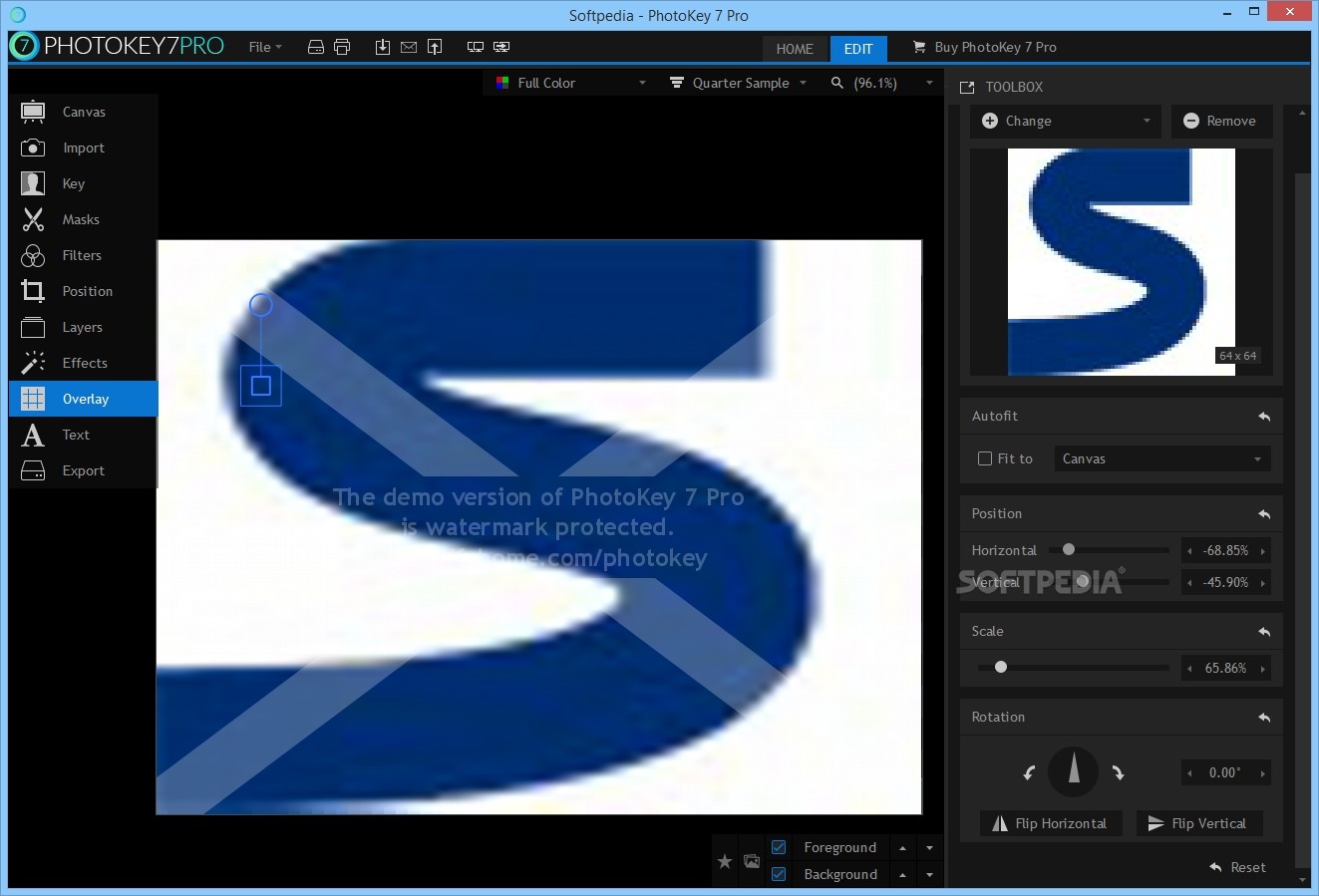The image size is (1319, 896).
Task: Click the PhotoKey 7 Pro logo
Action: click(x=117, y=46)
